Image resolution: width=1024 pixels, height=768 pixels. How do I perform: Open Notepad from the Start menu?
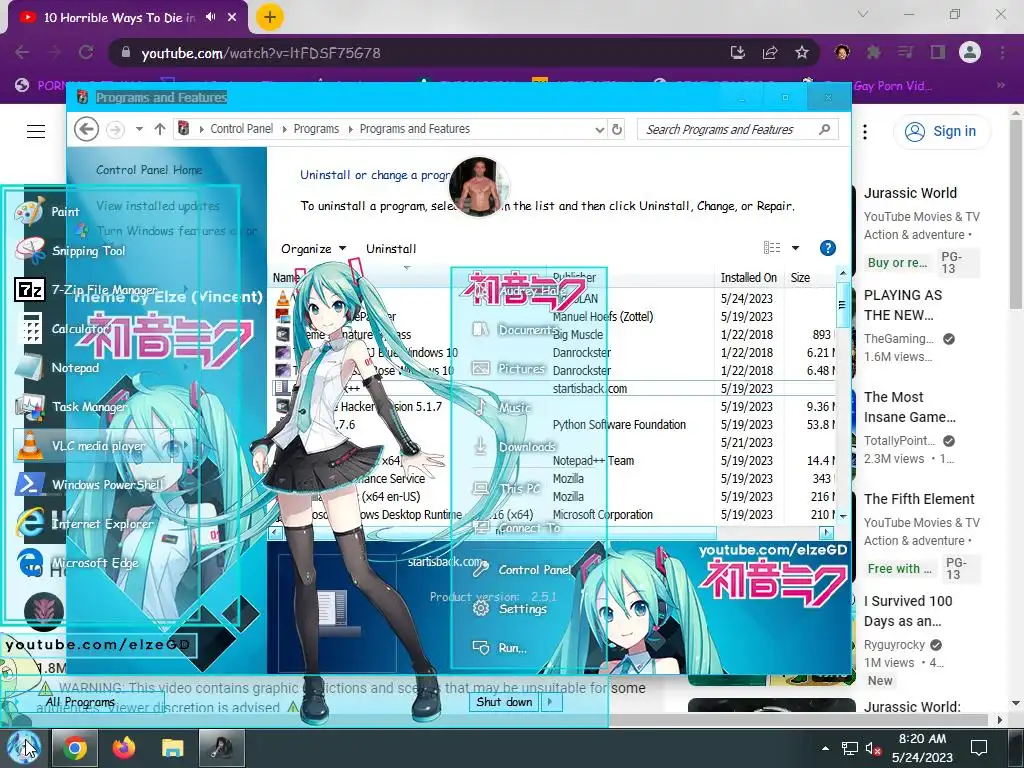(x=57, y=368)
